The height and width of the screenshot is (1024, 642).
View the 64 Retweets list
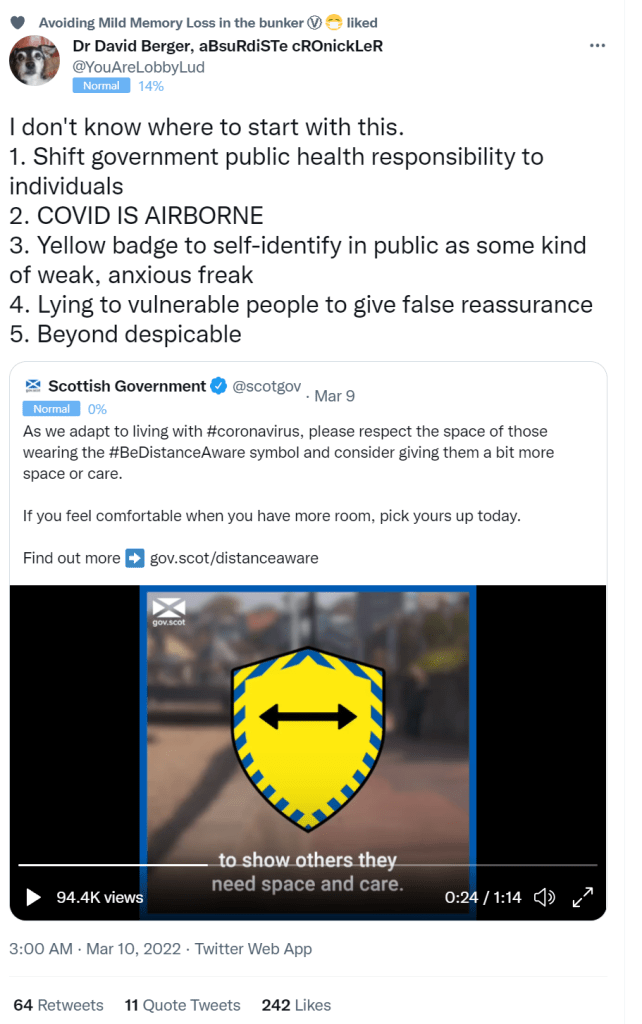pos(58,1005)
